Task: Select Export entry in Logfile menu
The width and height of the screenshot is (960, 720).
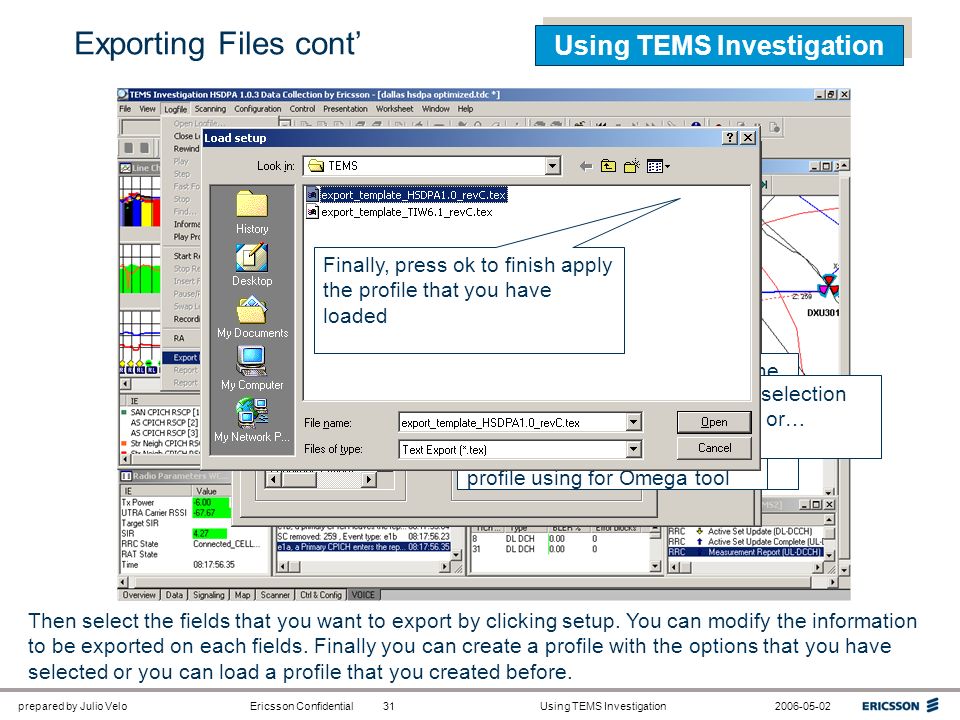Action: point(181,357)
